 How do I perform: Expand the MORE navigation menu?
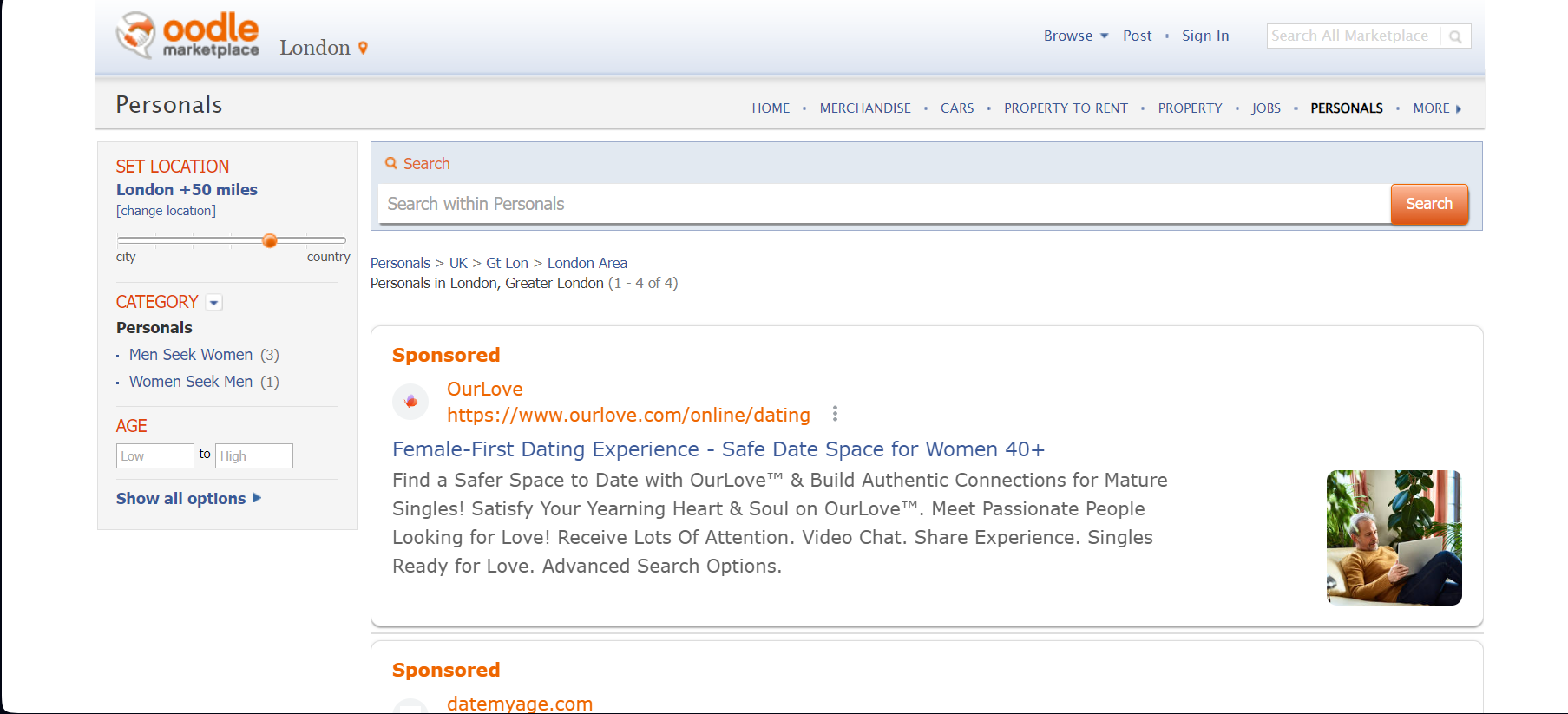click(1437, 108)
